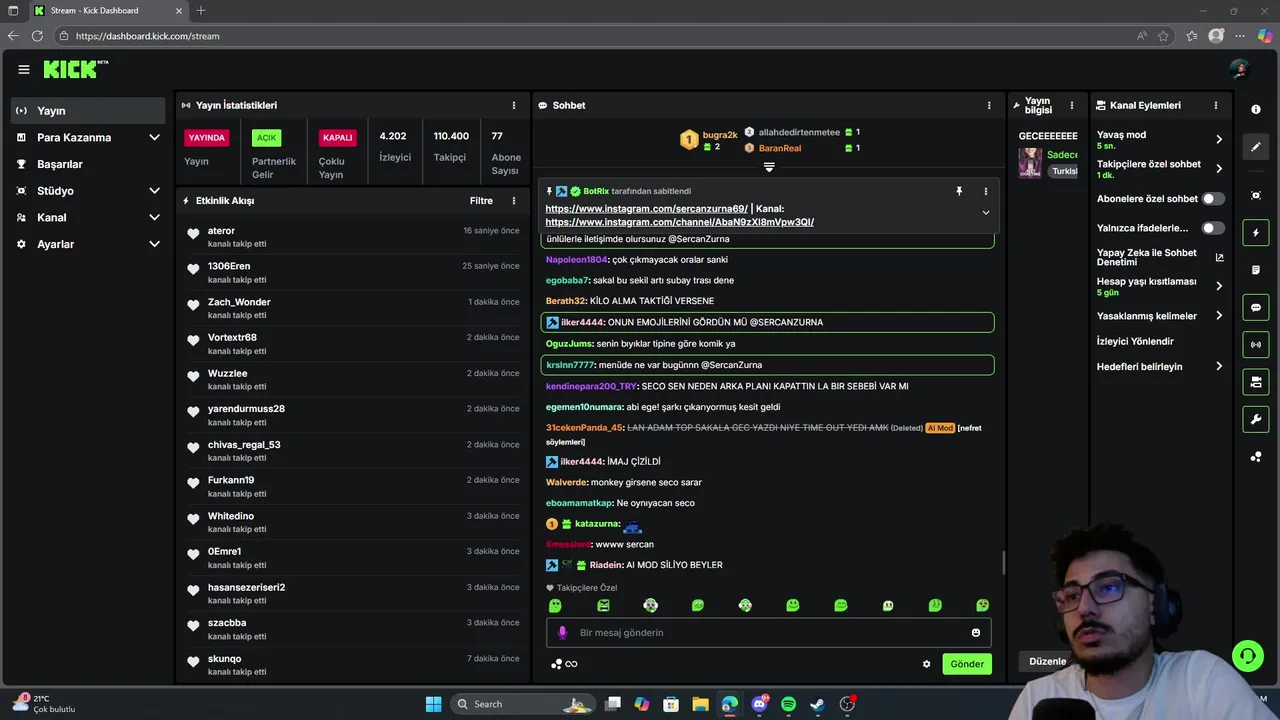Click the focus frame icon in right toolbar
Screen dimensions: 1280x720
click(x=1256, y=195)
